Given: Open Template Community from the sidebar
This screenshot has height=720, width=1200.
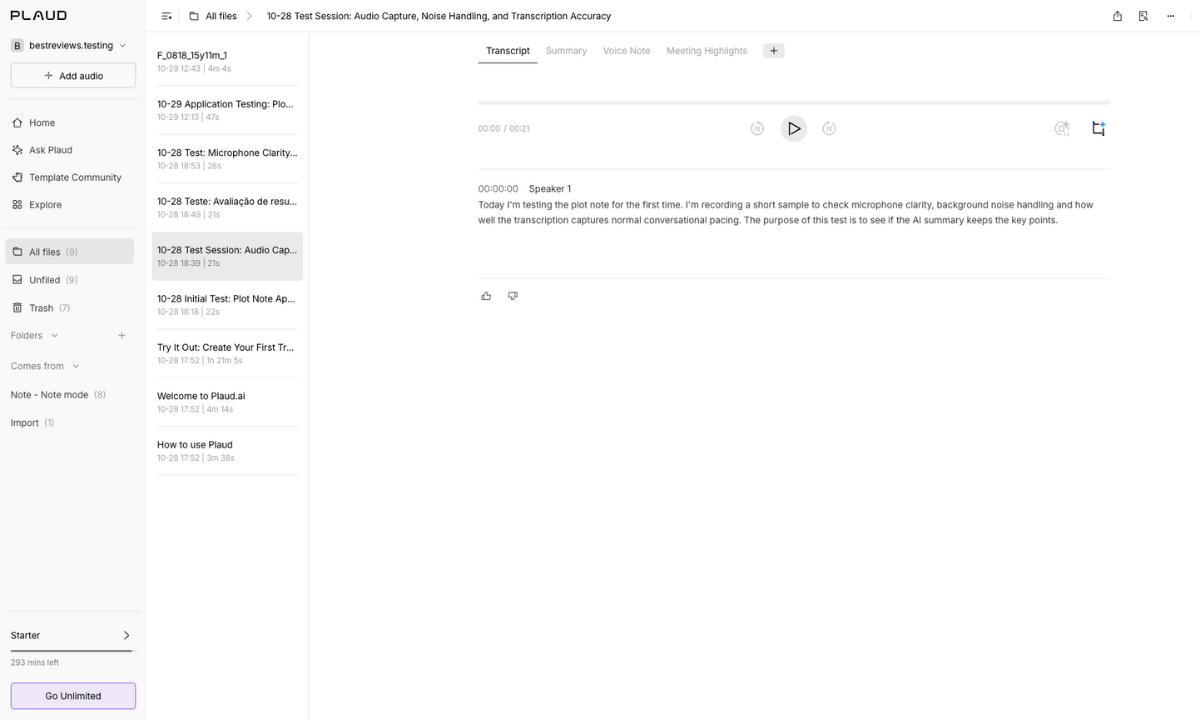Looking at the screenshot, I should [73, 177].
